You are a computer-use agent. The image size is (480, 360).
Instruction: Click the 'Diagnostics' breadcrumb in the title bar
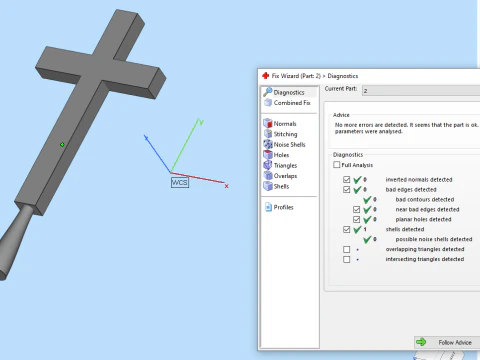(343, 76)
